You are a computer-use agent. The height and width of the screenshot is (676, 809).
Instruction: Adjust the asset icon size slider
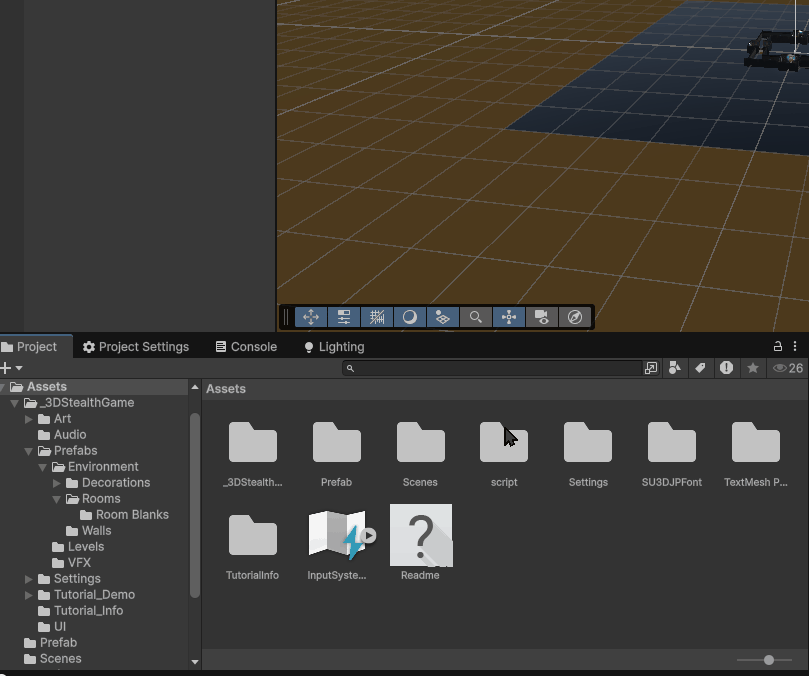pos(768,660)
